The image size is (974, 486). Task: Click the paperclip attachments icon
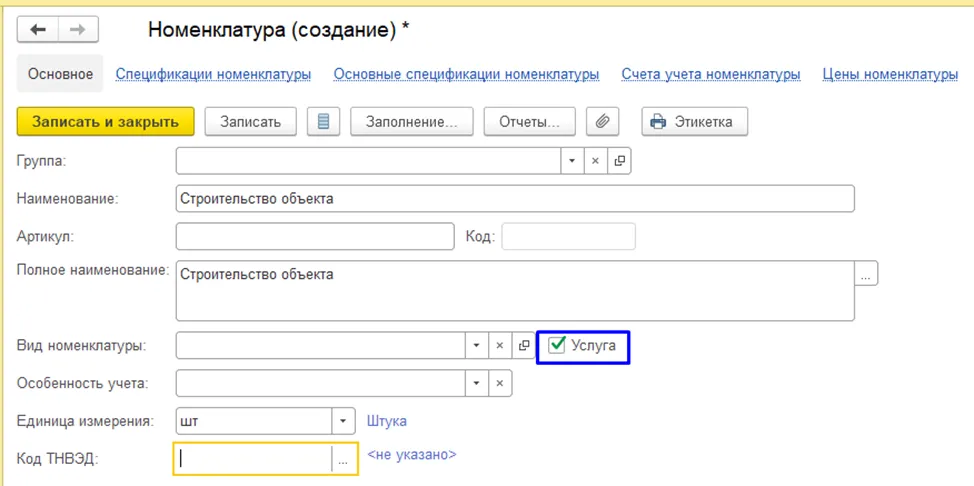click(x=602, y=121)
